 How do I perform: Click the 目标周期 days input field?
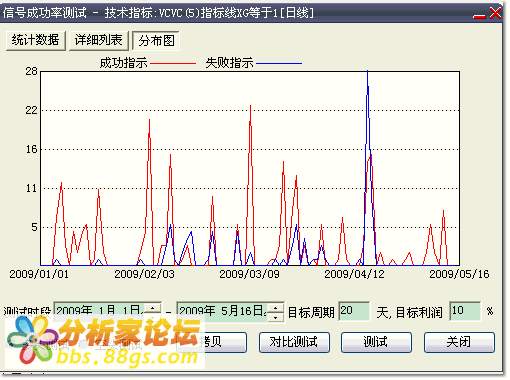pyautogui.click(x=354, y=311)
